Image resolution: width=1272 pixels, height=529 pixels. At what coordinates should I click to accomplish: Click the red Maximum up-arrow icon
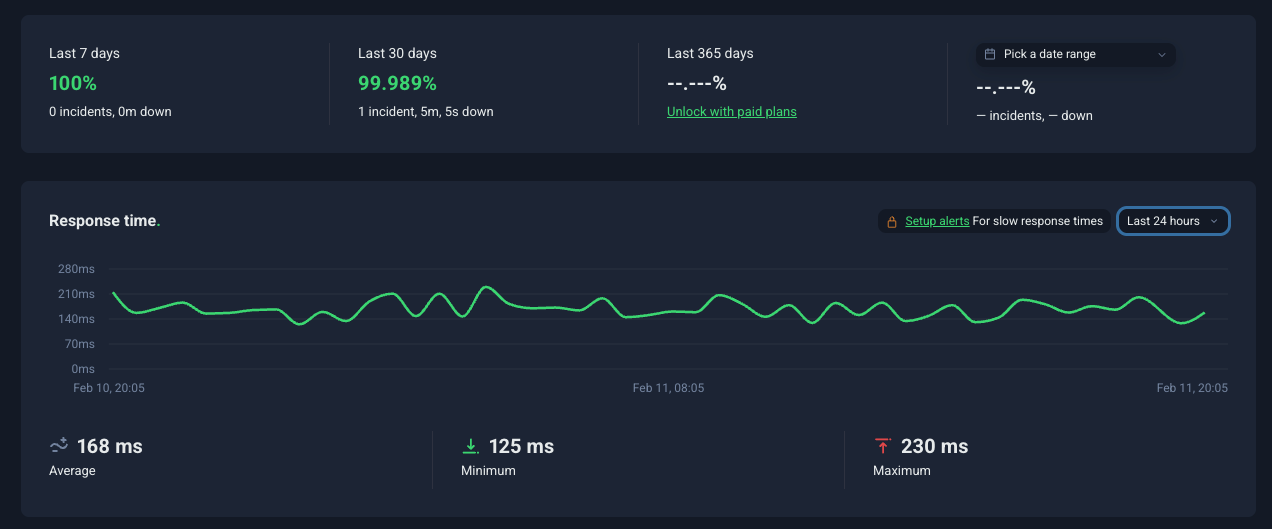pyautogui.click(x=882, y=446)
